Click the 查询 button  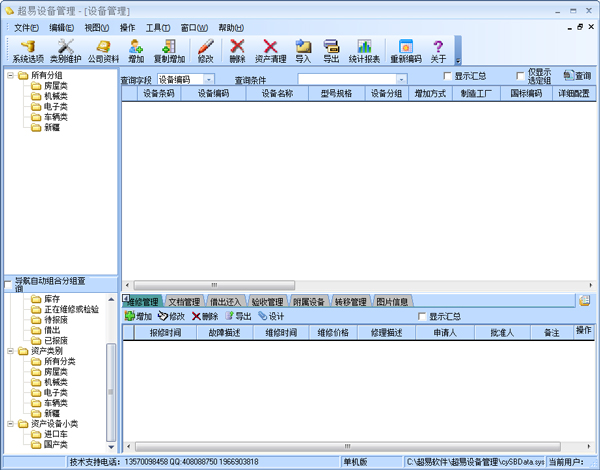577,76
